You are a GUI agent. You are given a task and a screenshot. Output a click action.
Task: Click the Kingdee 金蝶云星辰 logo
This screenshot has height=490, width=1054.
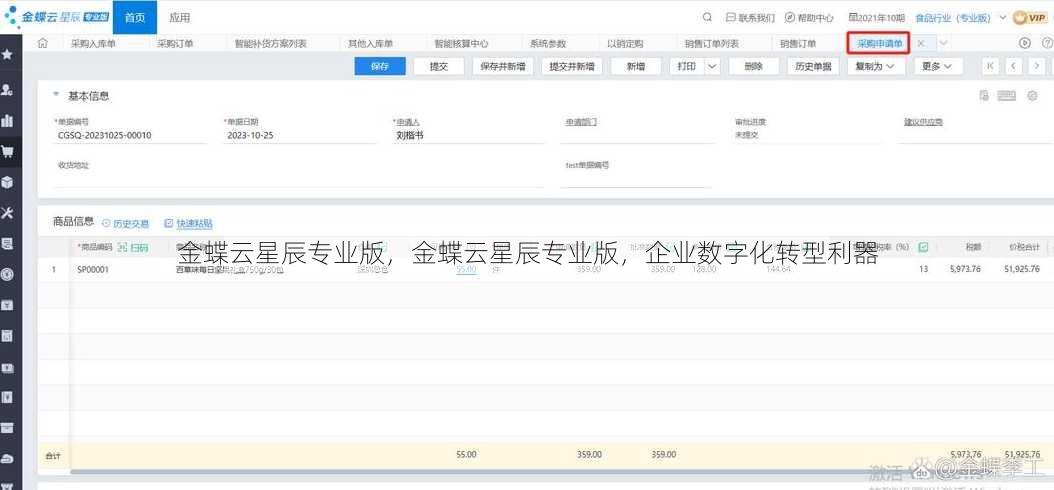56,17
